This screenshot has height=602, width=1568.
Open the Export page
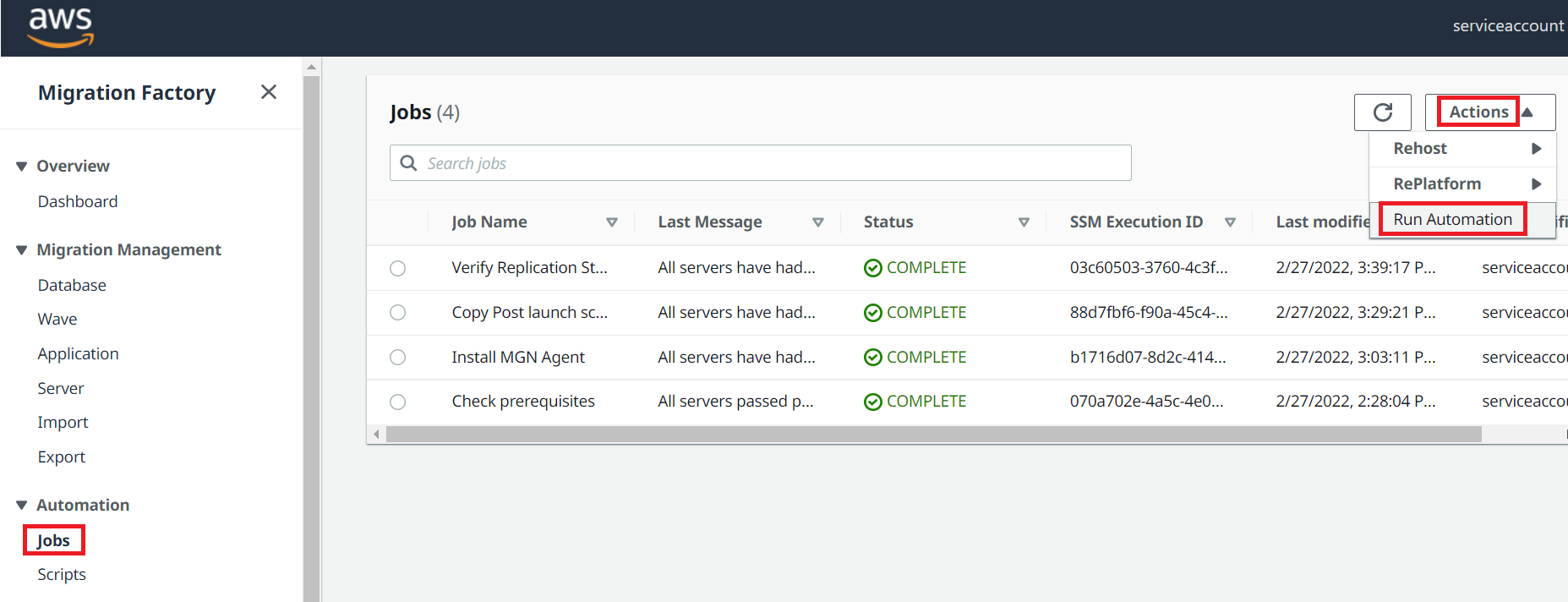pos(62,457)
